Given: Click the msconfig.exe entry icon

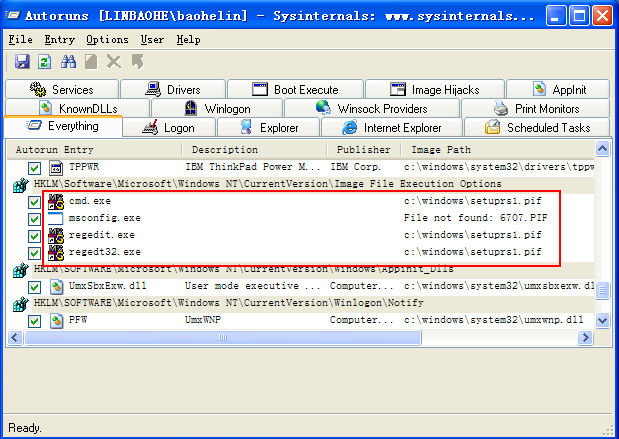Looking at the screenshot, I should coord(56,219).
